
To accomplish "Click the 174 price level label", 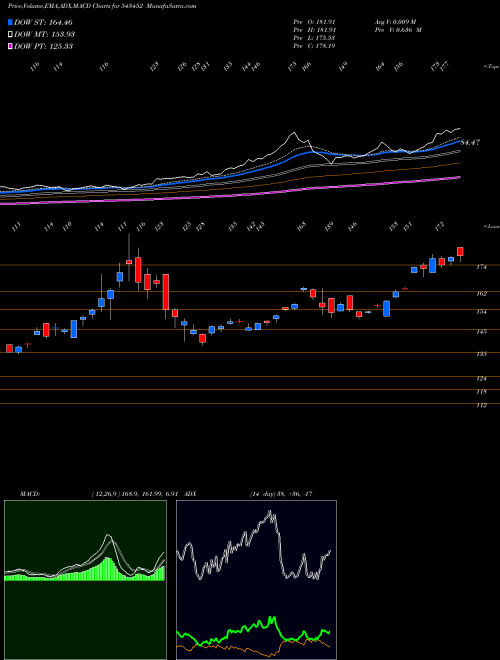I will [x=481, y=267].
